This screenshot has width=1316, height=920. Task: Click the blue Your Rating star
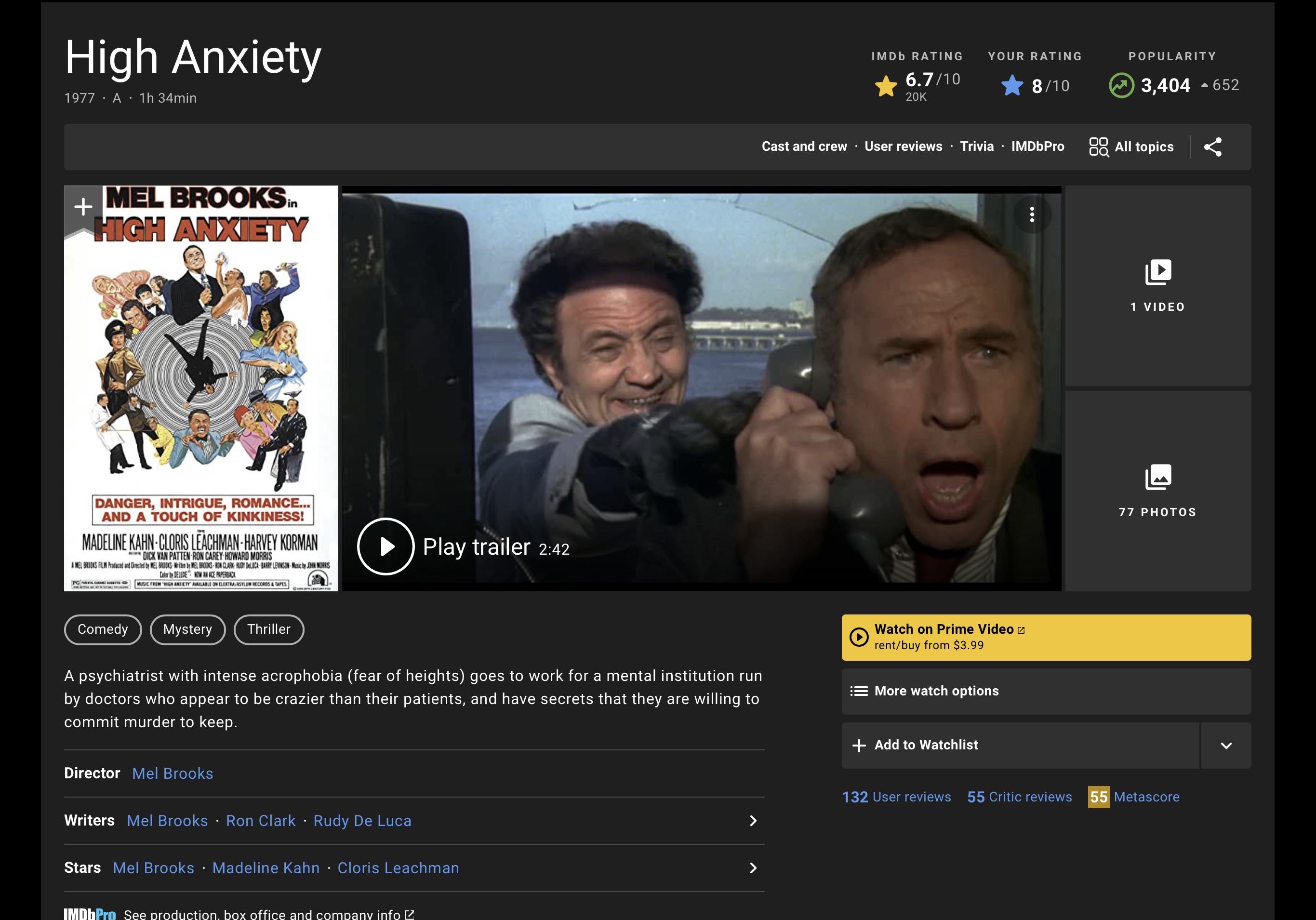click(1011, 86)
